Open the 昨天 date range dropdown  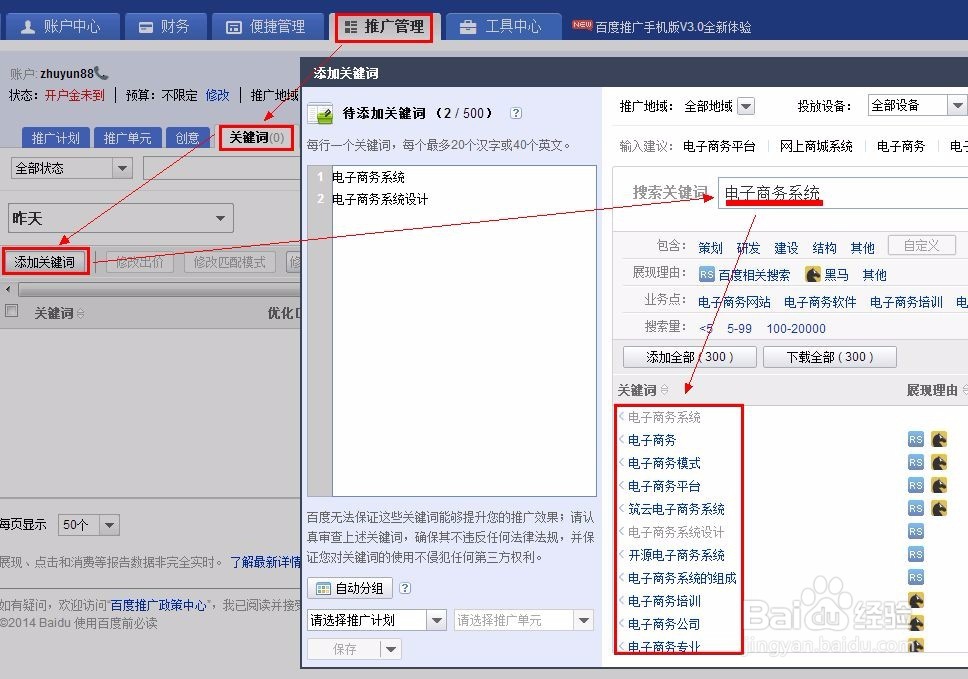120,218
